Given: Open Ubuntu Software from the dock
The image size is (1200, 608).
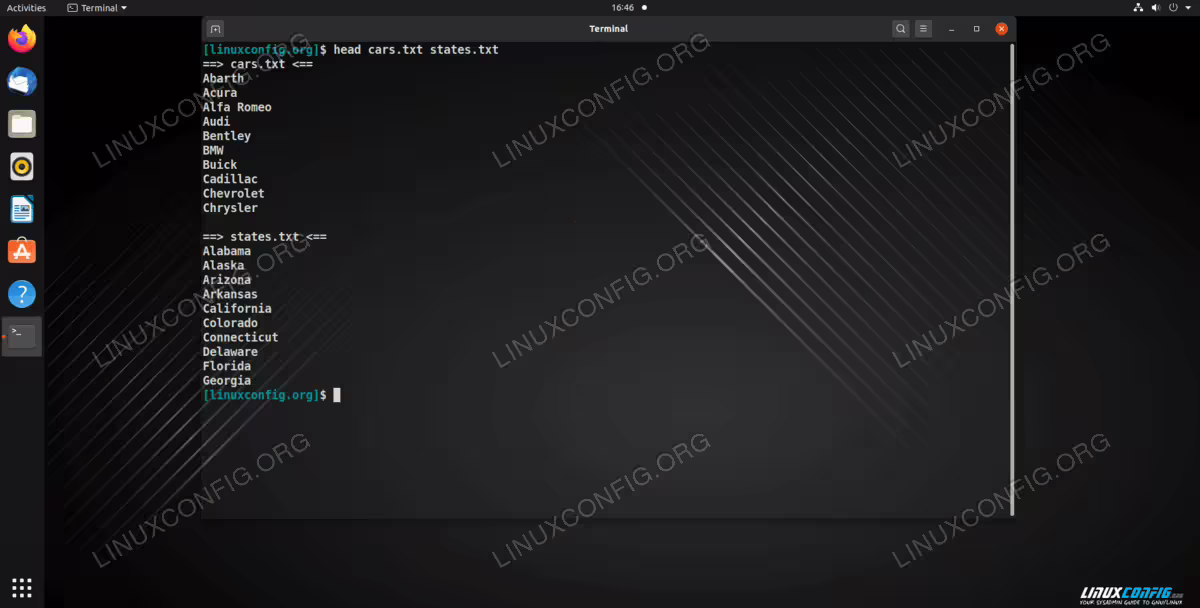Looking at the screenshot, I should tap(22, 251).
